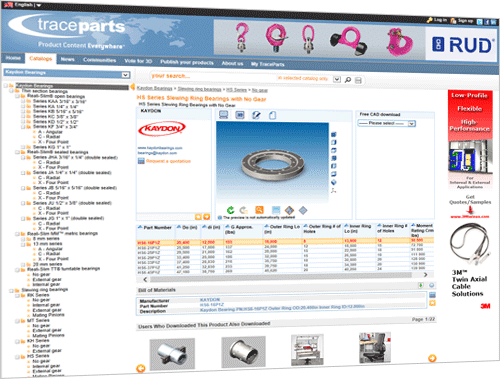
Task: Collapse the MT Series tree node
Action: (x=17, y=321)
